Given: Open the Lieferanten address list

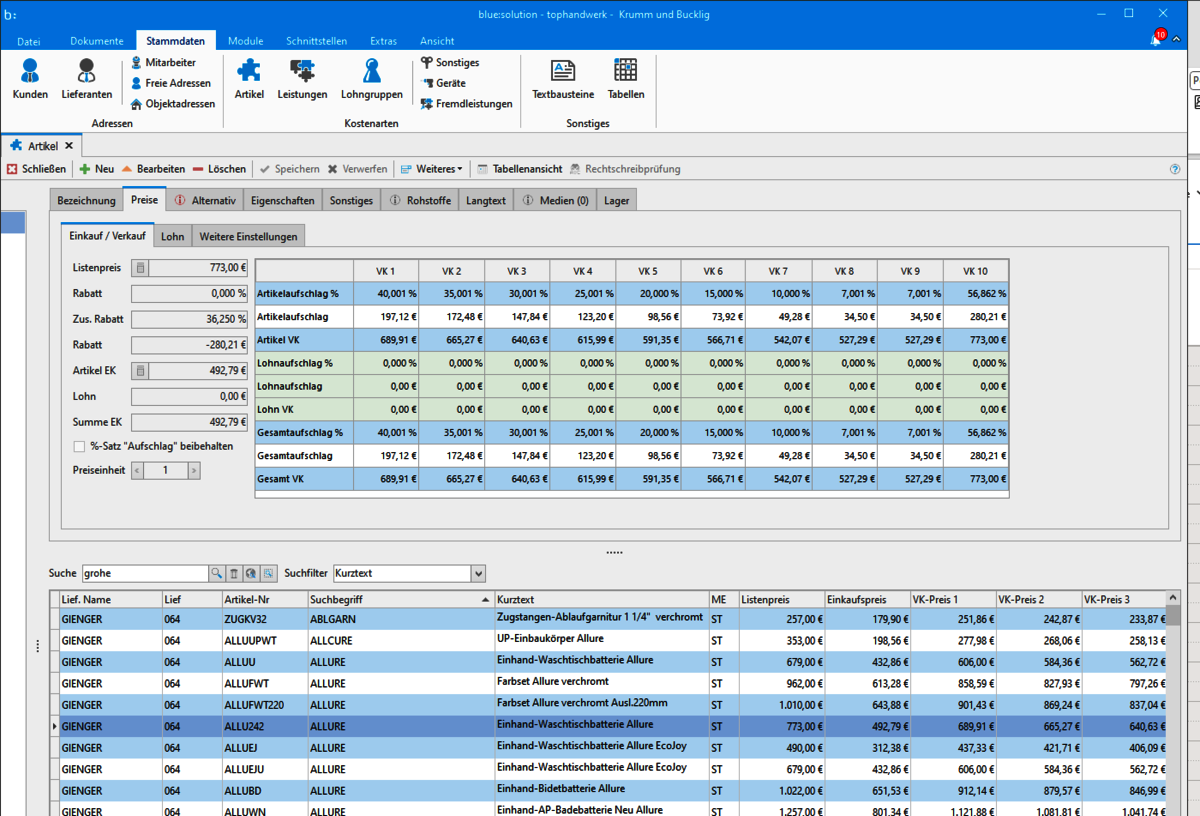Looking at the screenshot, I should [x=86, y=78].
